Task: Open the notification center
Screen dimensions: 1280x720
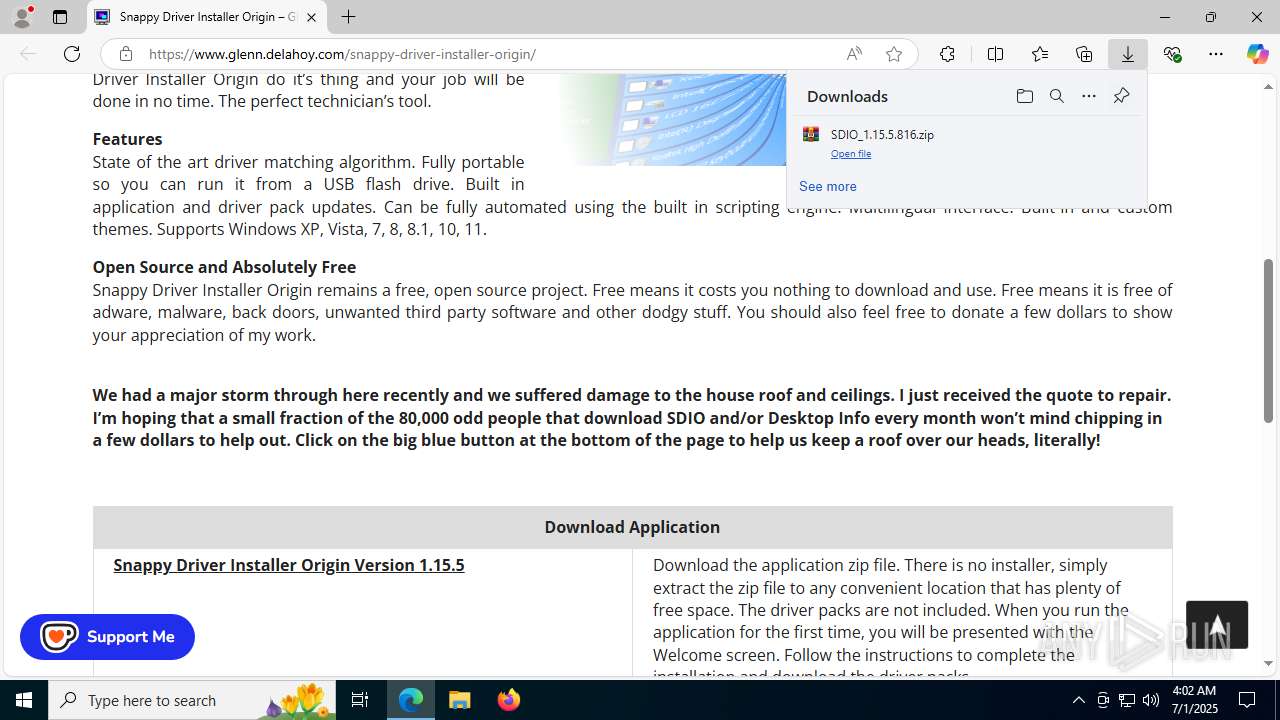Action: click(1247, 700)
